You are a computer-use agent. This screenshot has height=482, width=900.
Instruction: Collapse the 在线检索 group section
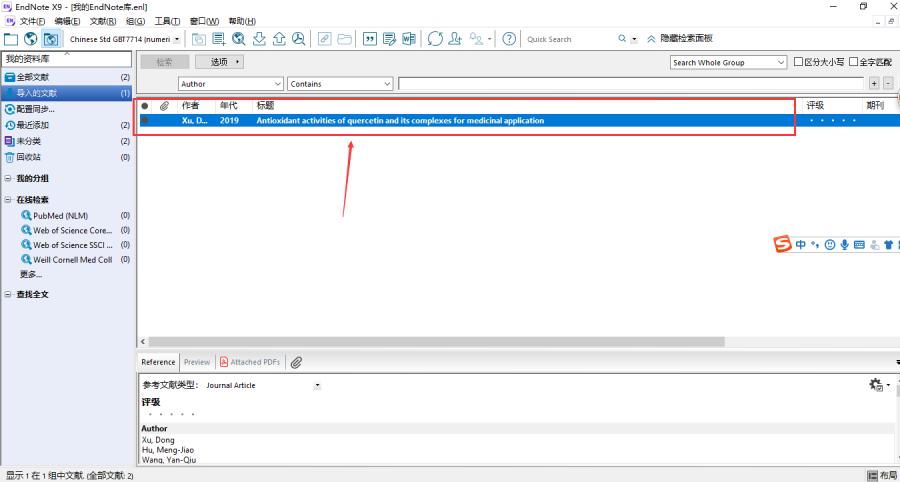point(9,199)
